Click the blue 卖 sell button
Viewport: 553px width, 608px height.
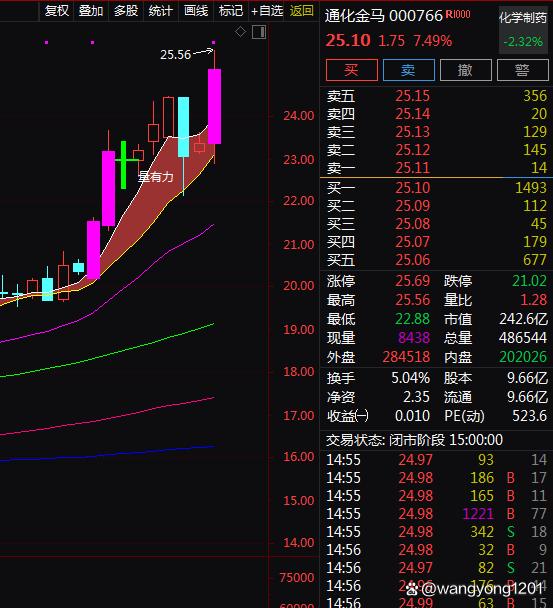pyautogui.click(x=408, y=70)
